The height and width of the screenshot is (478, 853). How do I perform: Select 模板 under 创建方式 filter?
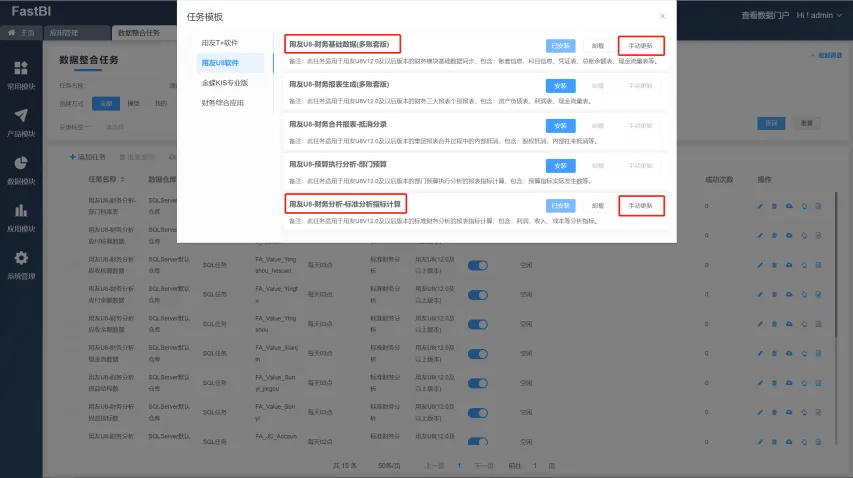[x=133, y=103]
